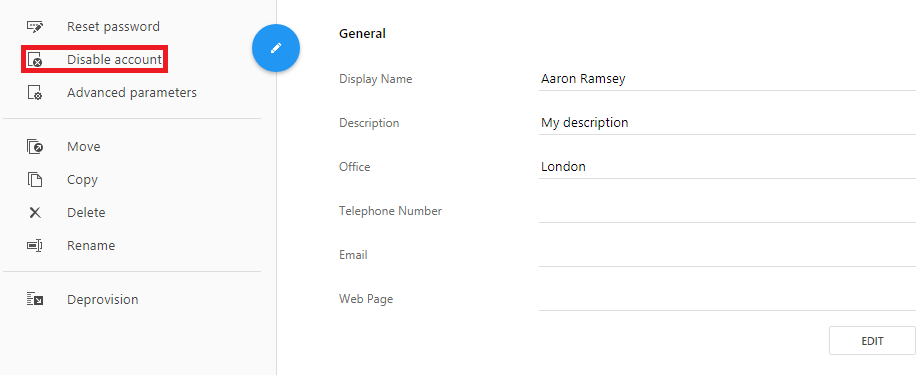Open Advanced parameters gear icon
This screenshot has height=375, width=923.
coord(35,92)
